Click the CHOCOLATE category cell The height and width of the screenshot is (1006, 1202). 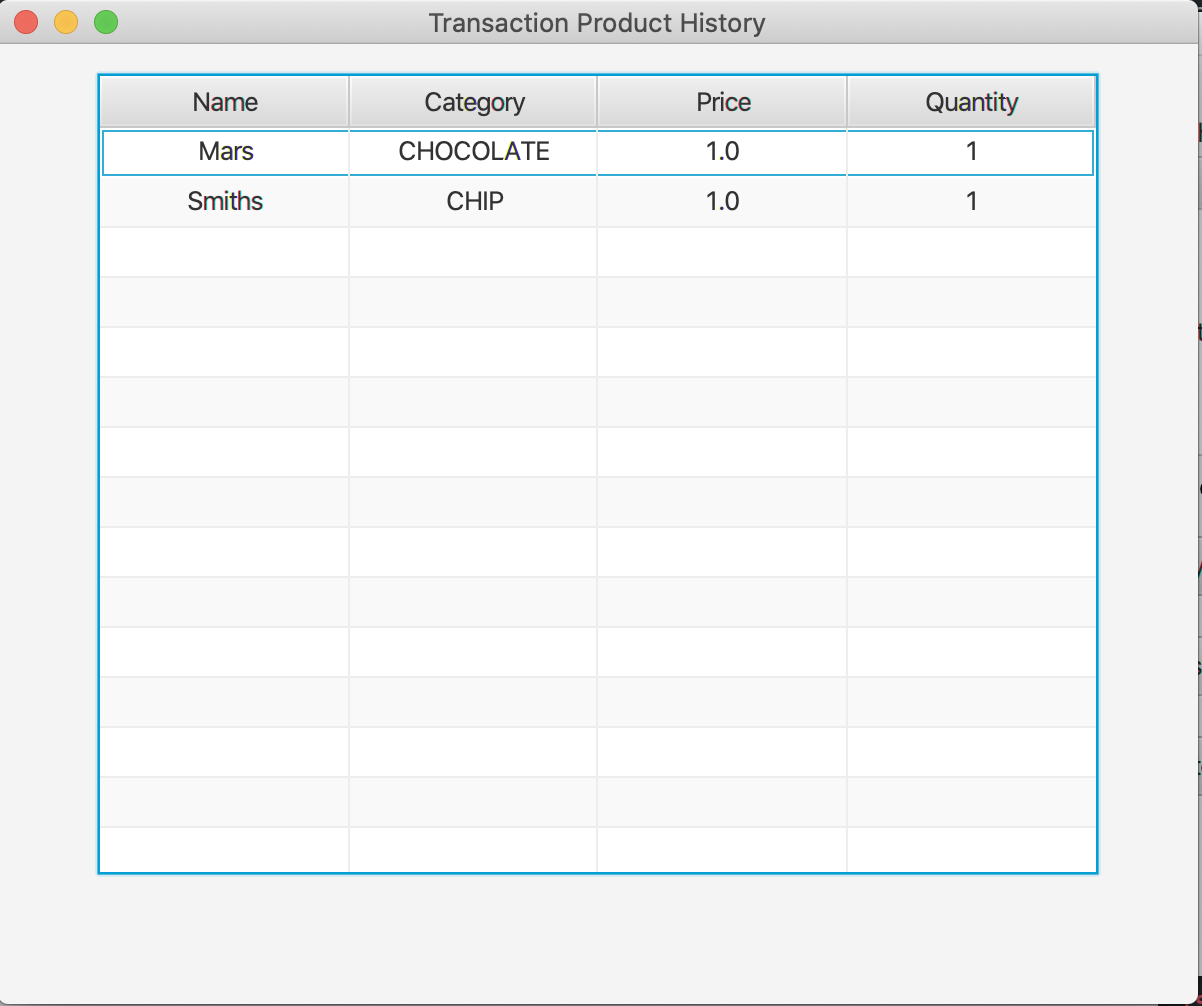click(473, 151)
